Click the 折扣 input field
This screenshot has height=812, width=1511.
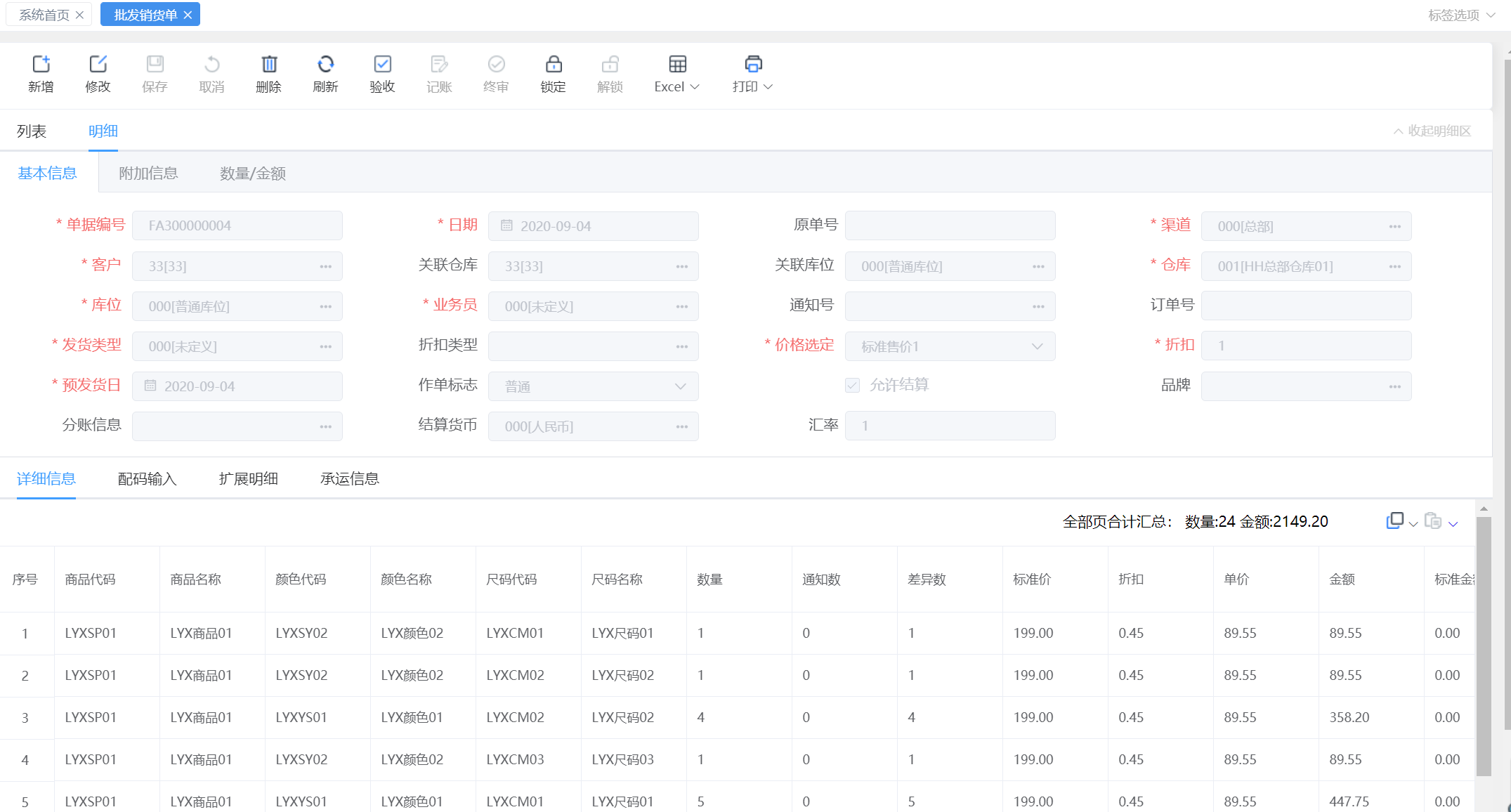coord(1307,346)
